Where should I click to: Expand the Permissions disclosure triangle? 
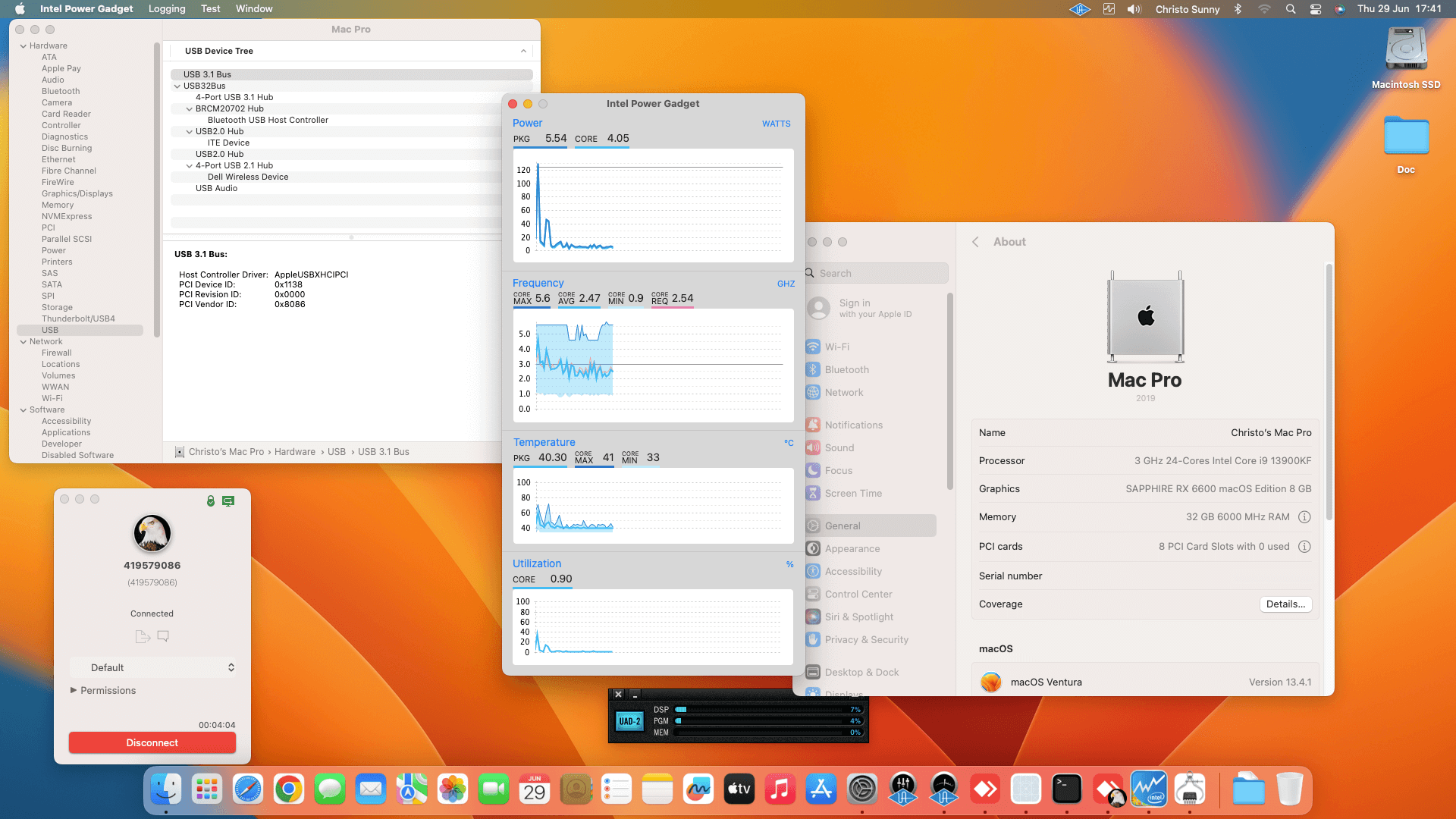tap(74, 691)
